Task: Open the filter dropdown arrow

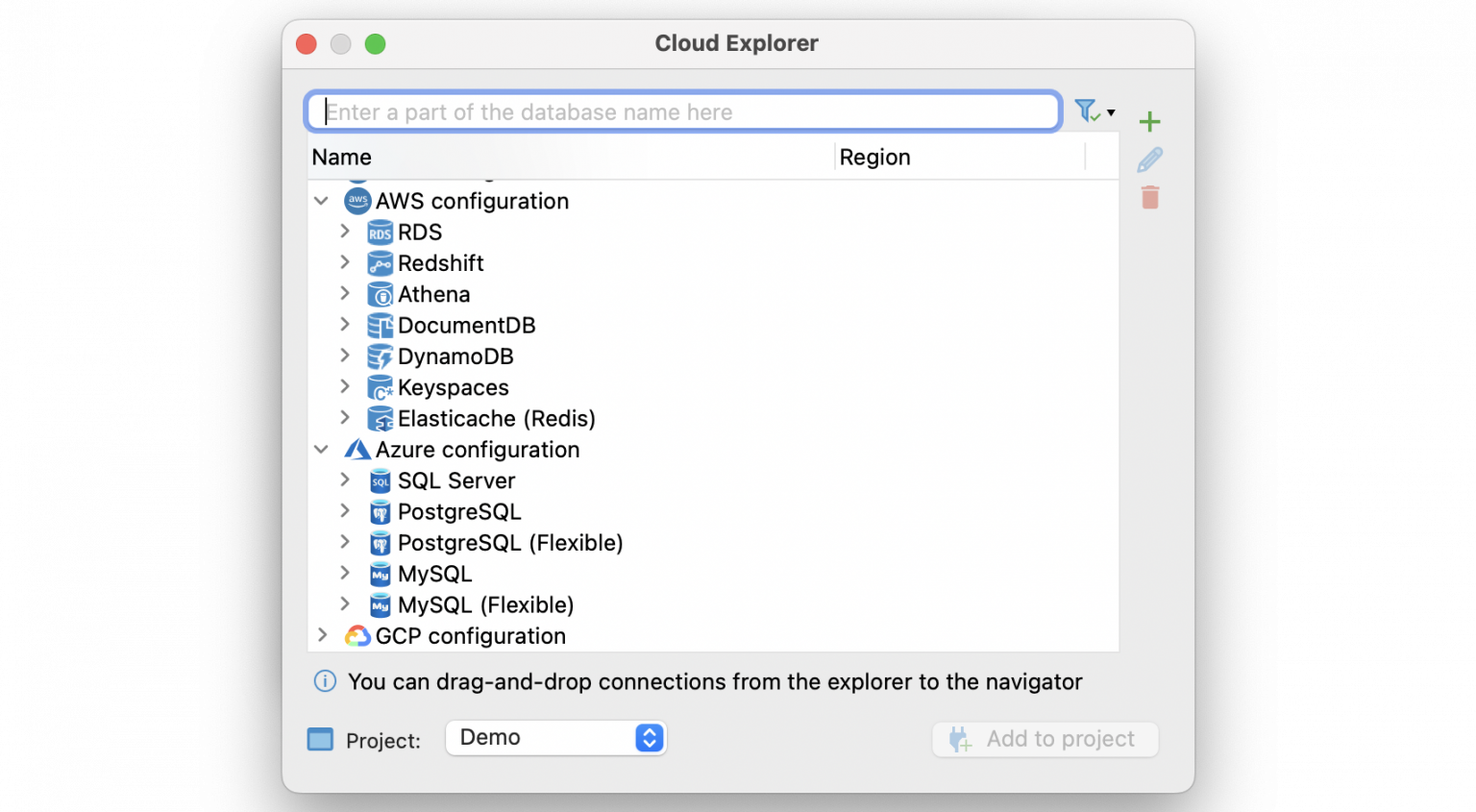Action: pyautogui.click(x=1111, y=111)
